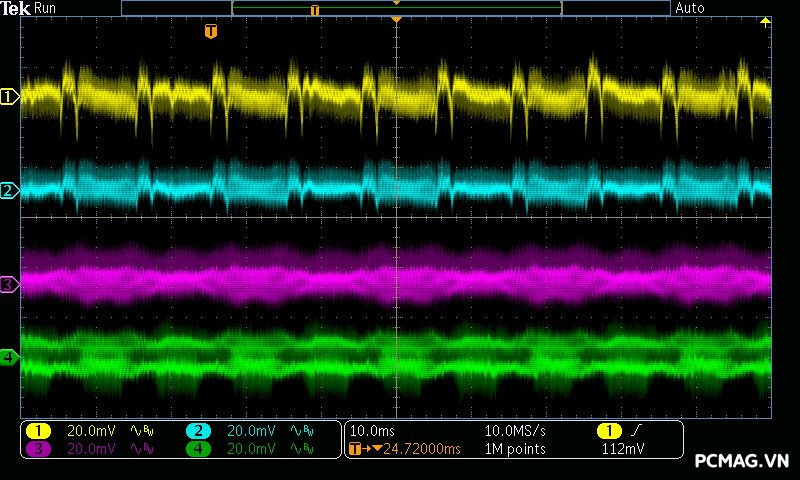The width and height of the screenshot is (800, 480).
Task: Click the Run acquisition status label
Action: tap(46, 8)
